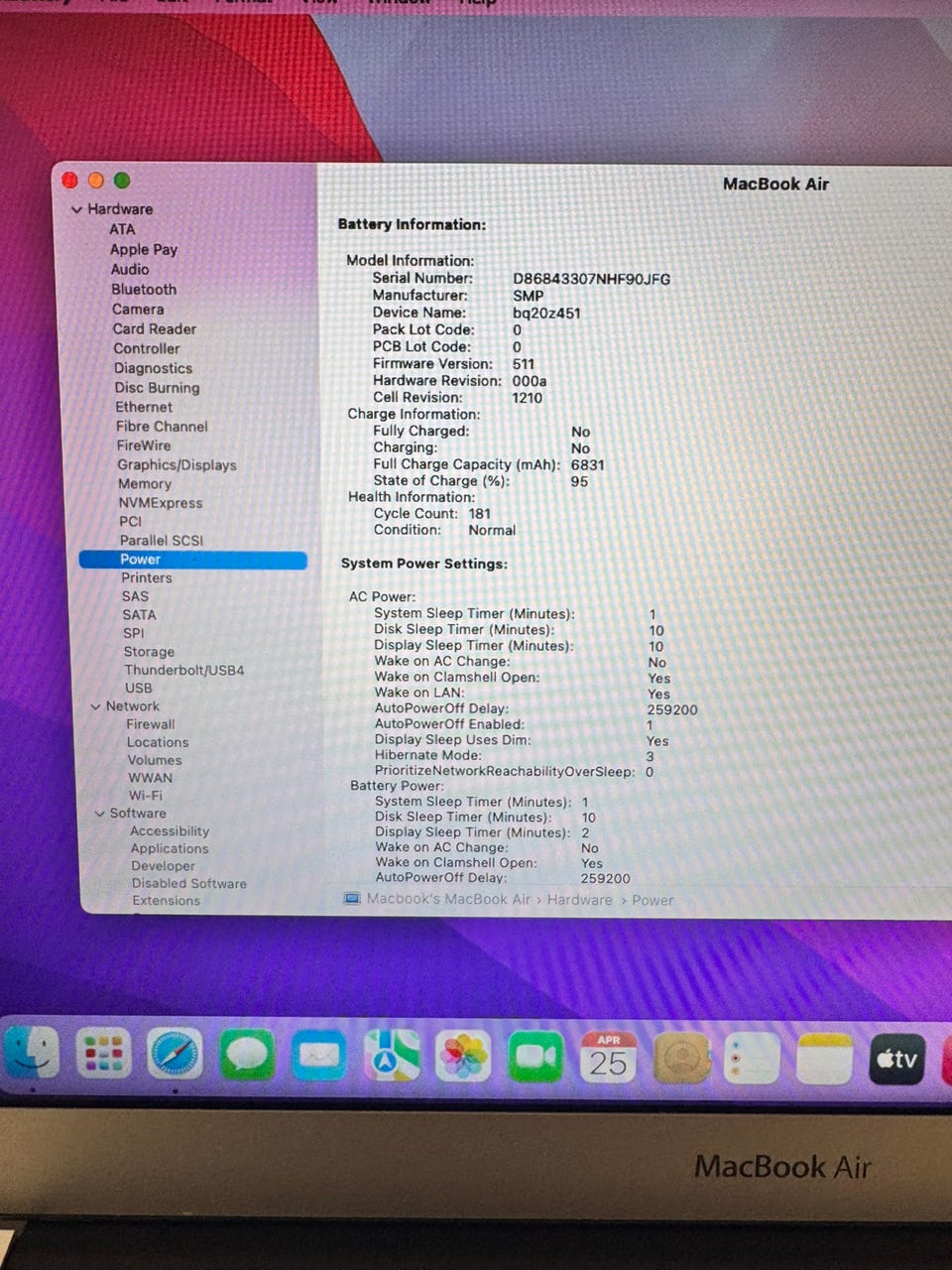Screen dimensions: 952x1270
Task: Open Finder from the Dock
Action: (x=31, y=1054)
